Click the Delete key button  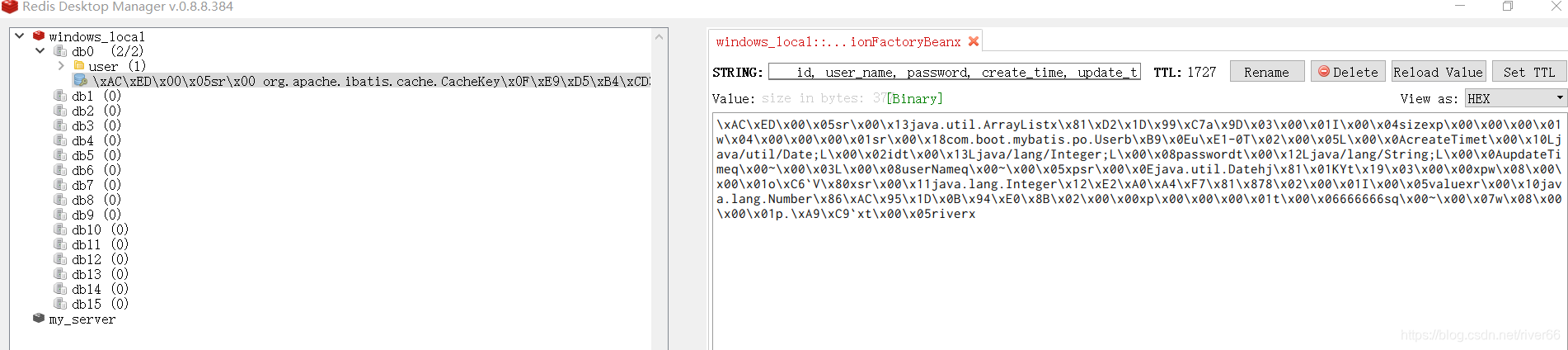tap(1348, 72)
